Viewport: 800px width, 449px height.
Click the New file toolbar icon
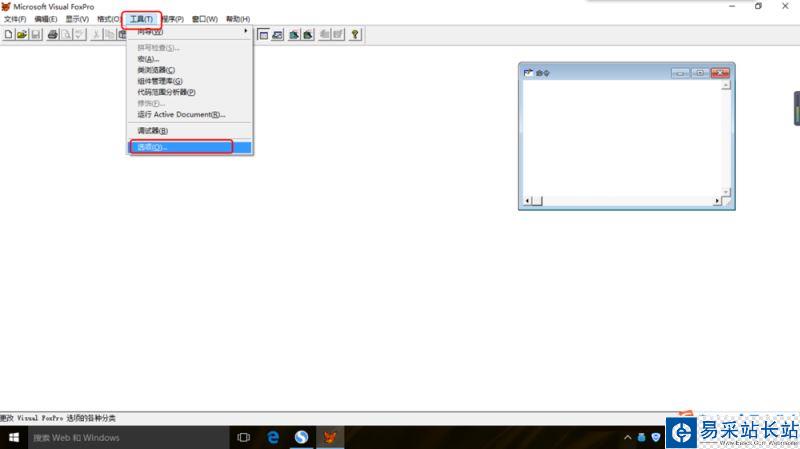click(x=9, y=35)
